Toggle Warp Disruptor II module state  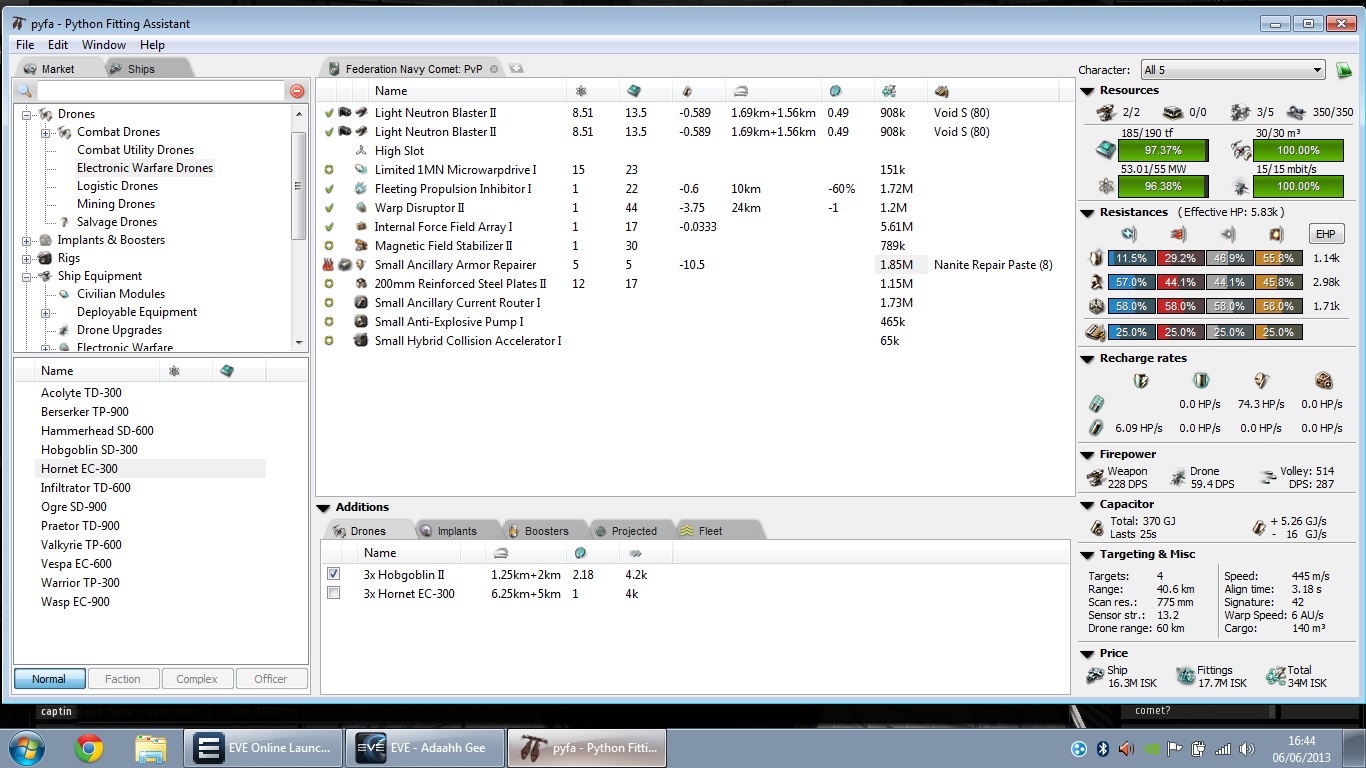click(x=329, y=208)
